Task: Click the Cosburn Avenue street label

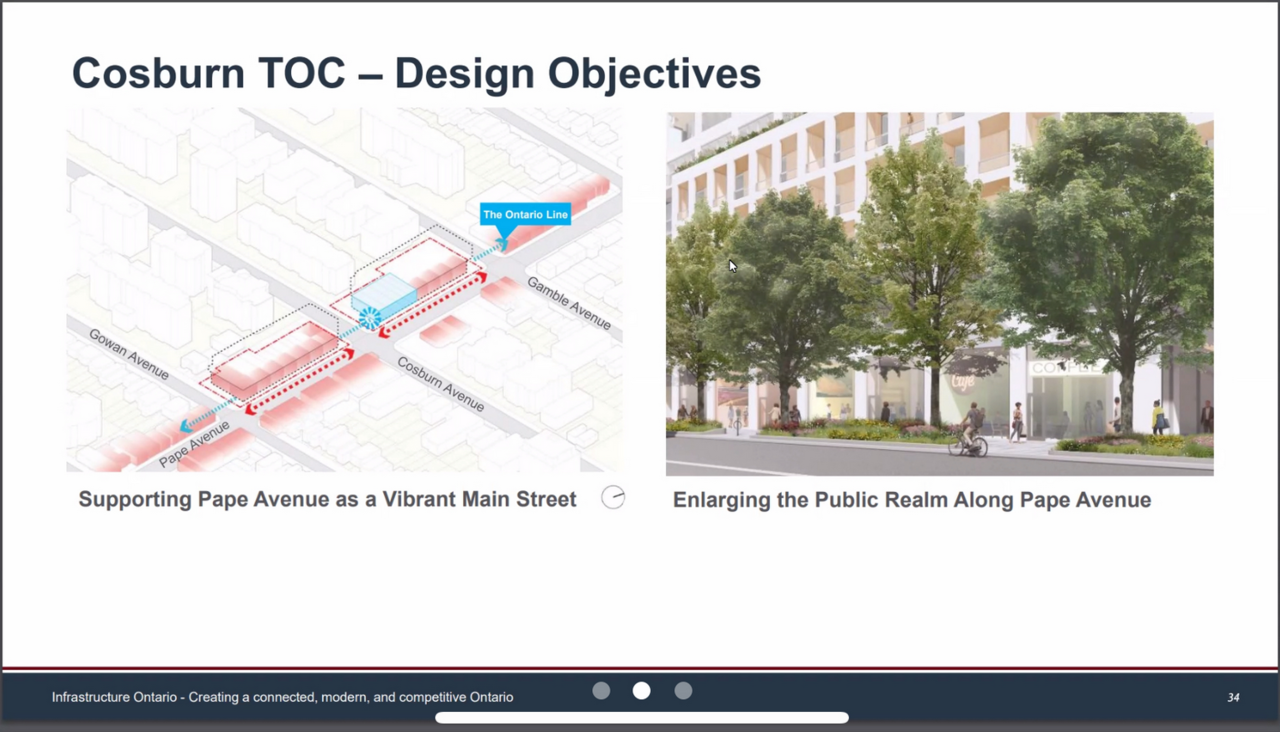Action: 441,383
